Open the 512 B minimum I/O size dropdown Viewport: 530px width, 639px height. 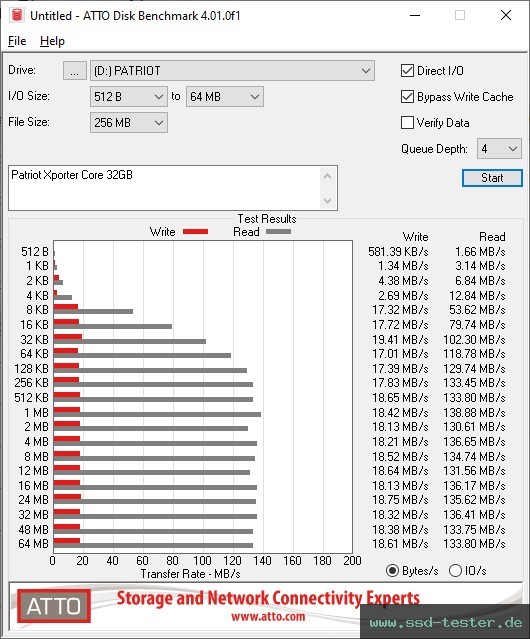(129, 97)
